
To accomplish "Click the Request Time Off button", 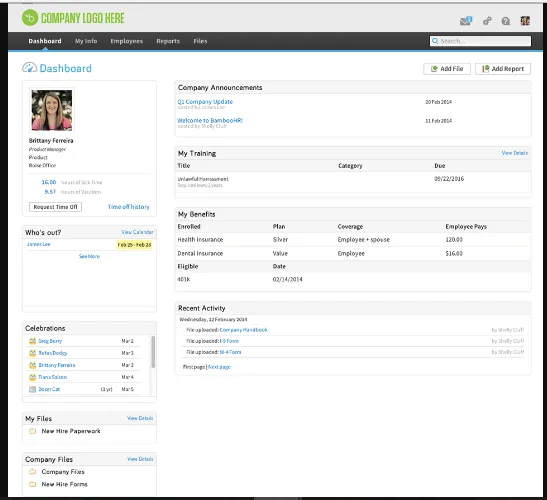I will (x=55, y=207).
